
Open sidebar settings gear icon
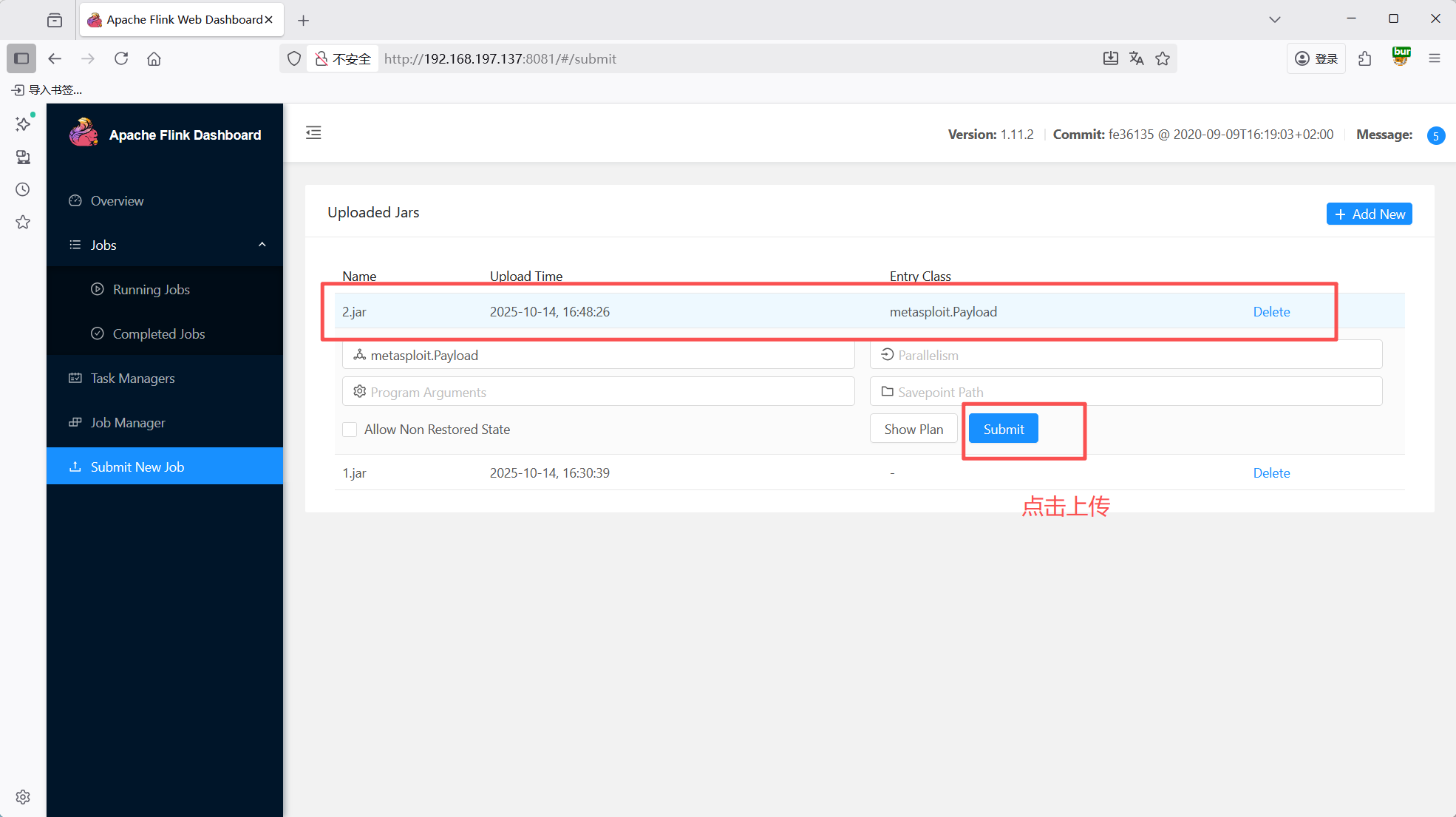point(23,796)
